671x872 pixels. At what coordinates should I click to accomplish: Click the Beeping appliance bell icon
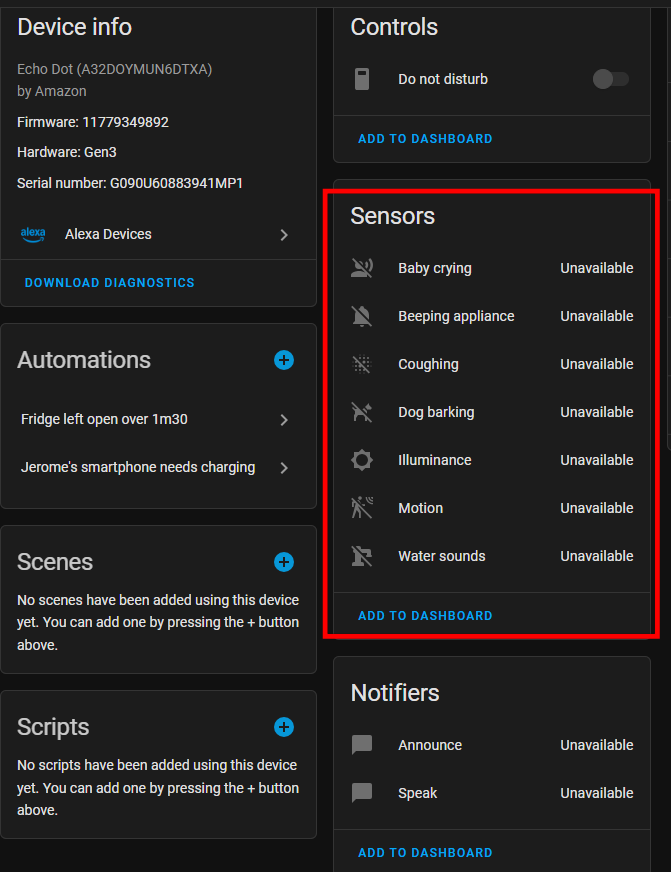point(362,316)
